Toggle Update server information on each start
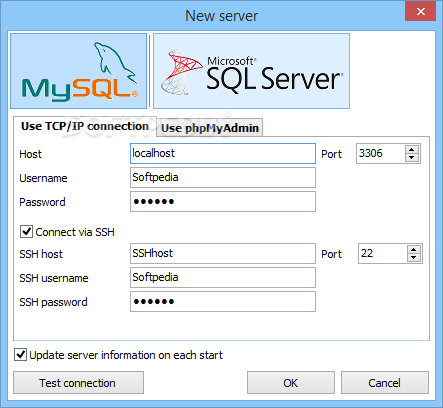Screen dimensions: 443x408 [20, 355]
